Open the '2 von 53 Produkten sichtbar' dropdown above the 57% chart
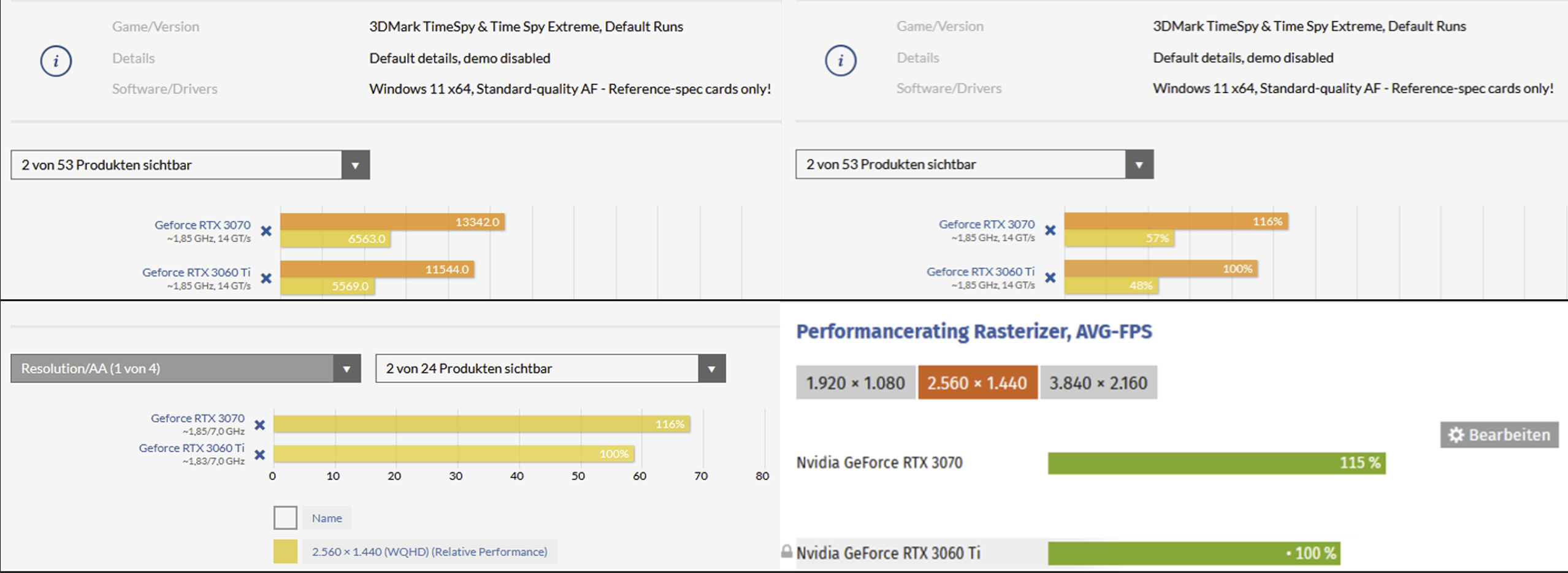This screenshot has height=573, width=1568. [974, 164]
